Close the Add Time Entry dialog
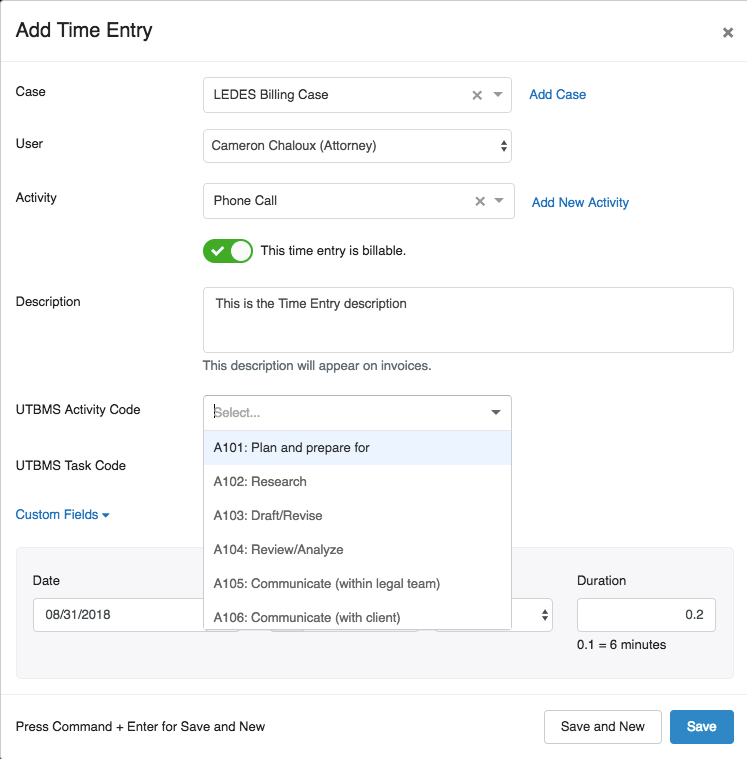 pyautogui.click(x=728, y=32)
